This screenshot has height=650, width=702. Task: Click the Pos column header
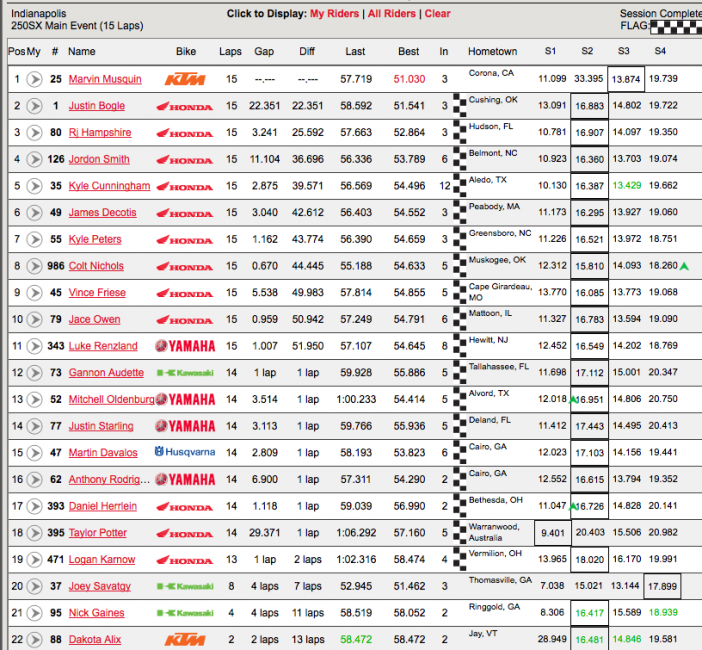click(x=17, y=51)
